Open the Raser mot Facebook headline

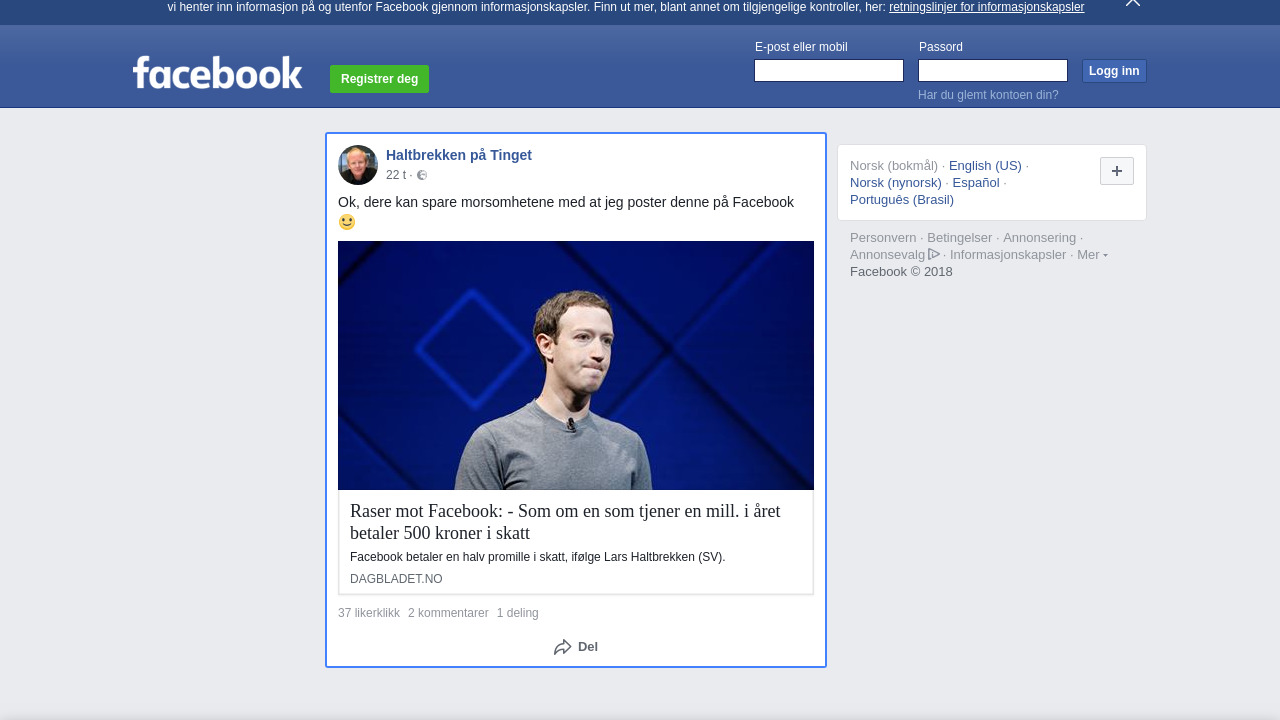pos(565,522)
